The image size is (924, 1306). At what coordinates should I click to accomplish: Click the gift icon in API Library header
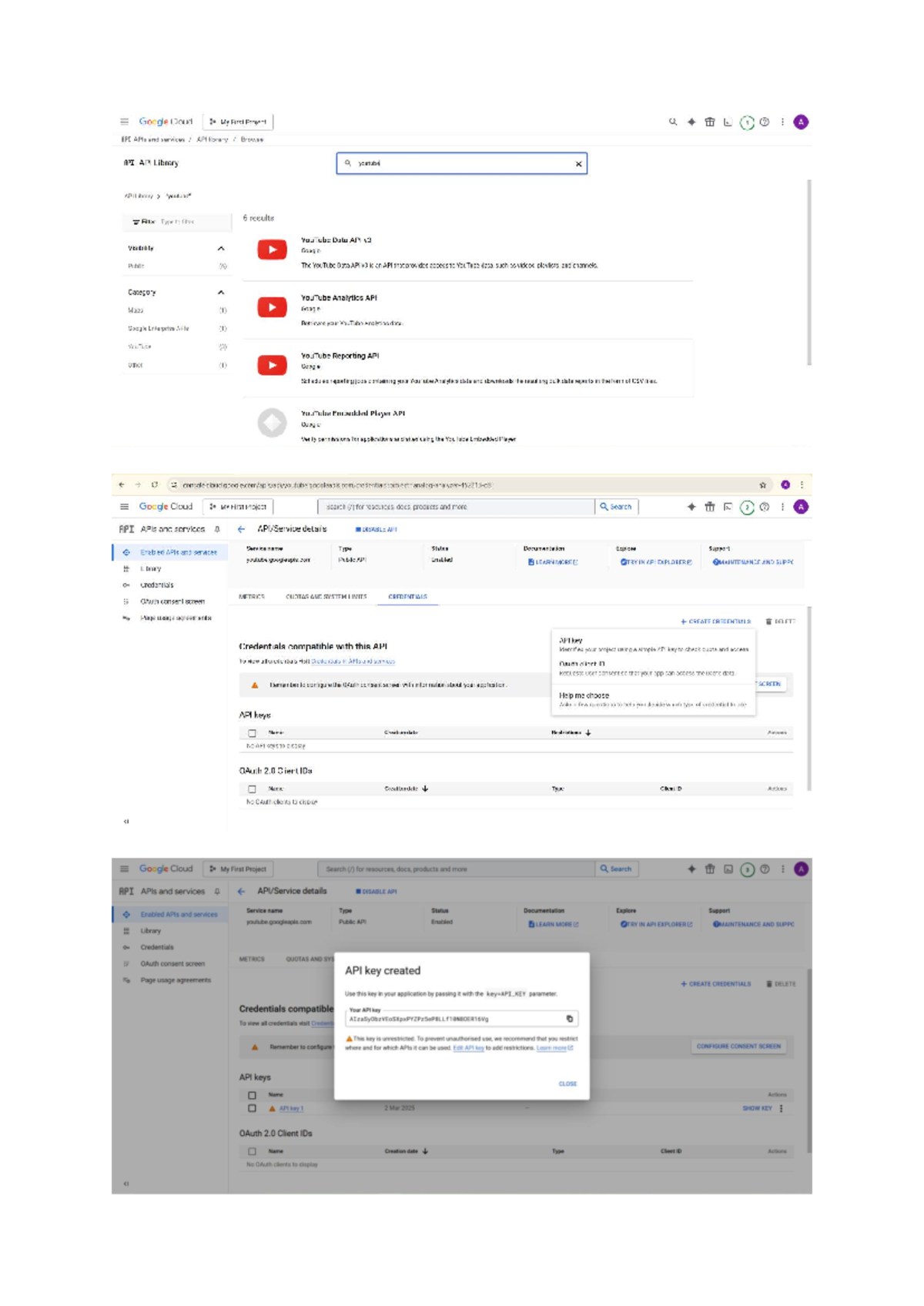click(710, 122)
